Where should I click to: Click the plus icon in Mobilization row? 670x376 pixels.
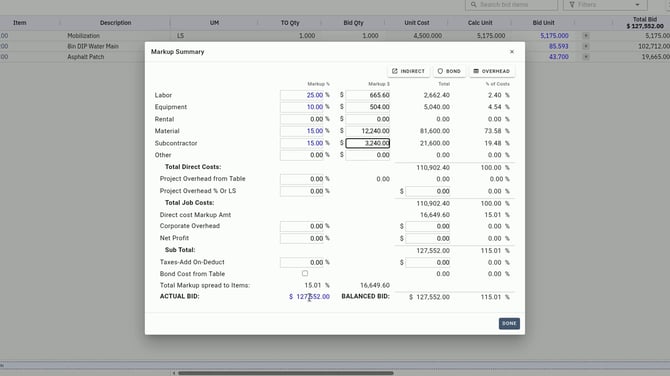586,36
